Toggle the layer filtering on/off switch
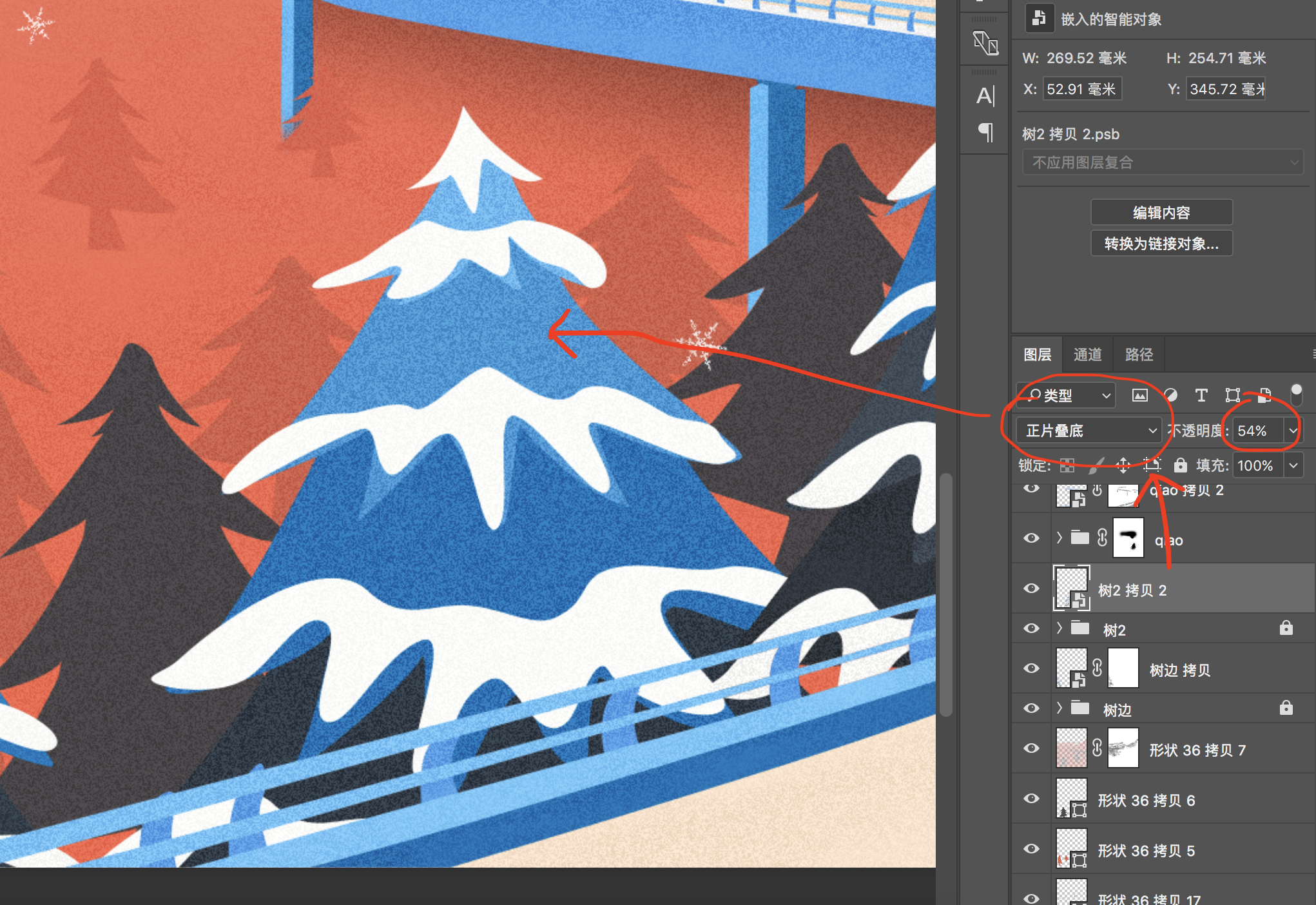The width and height of the screenshot is (1316, 905). pyautogui.click(x=1296, y=394)
